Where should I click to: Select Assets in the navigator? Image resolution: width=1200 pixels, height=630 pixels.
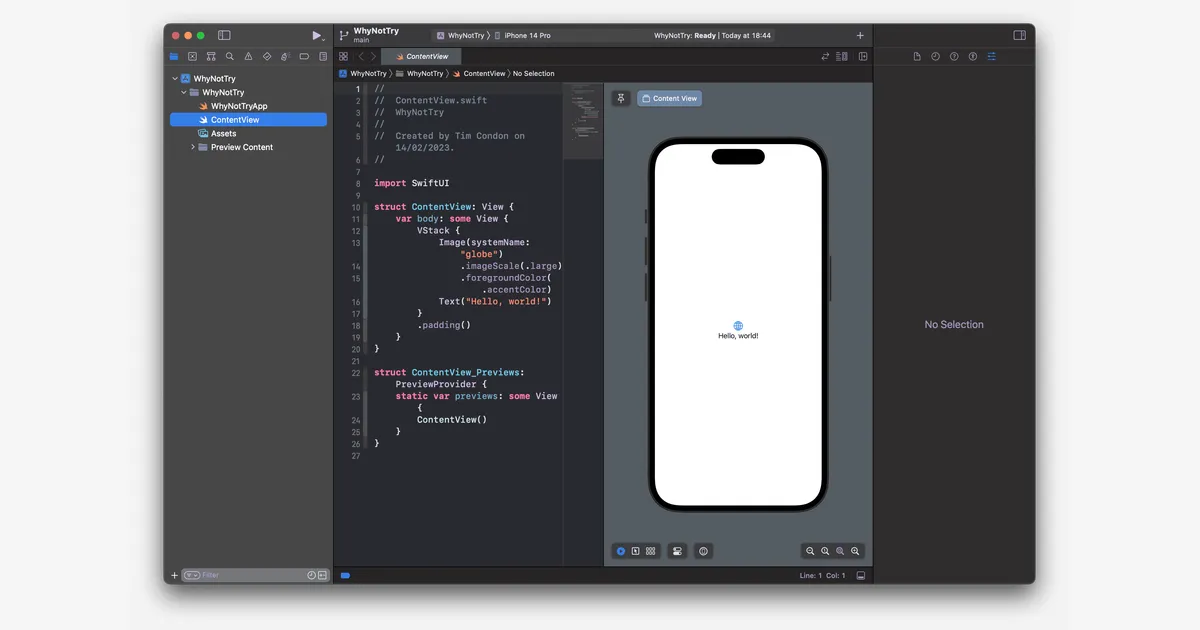tap(217, 133)
